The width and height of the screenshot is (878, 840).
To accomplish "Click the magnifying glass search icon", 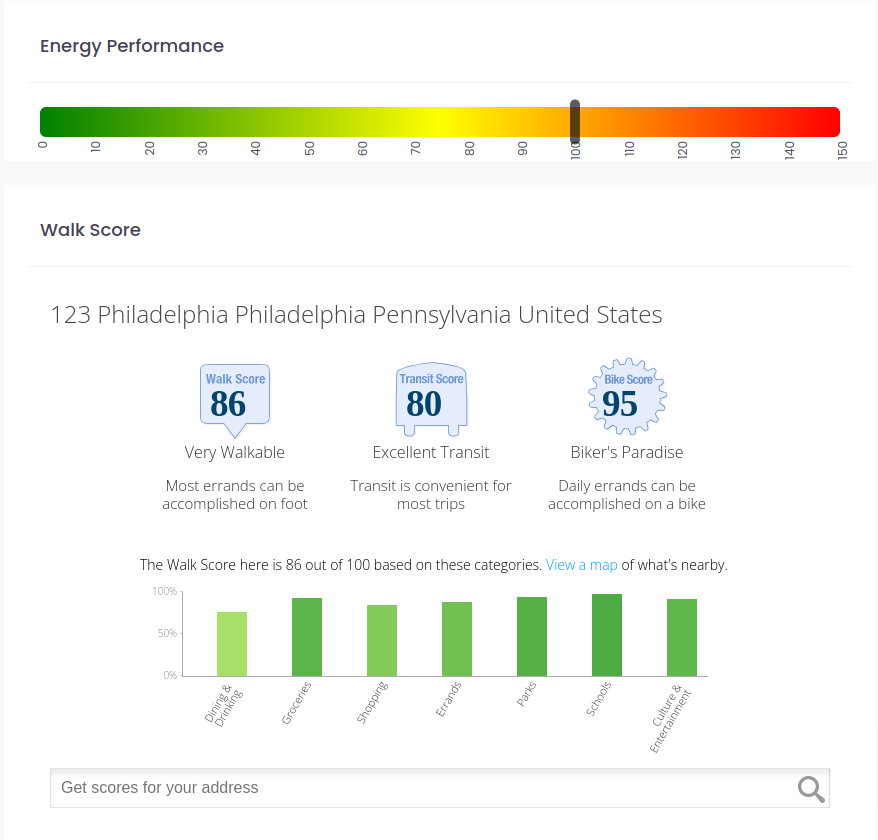I will point(811,789).
